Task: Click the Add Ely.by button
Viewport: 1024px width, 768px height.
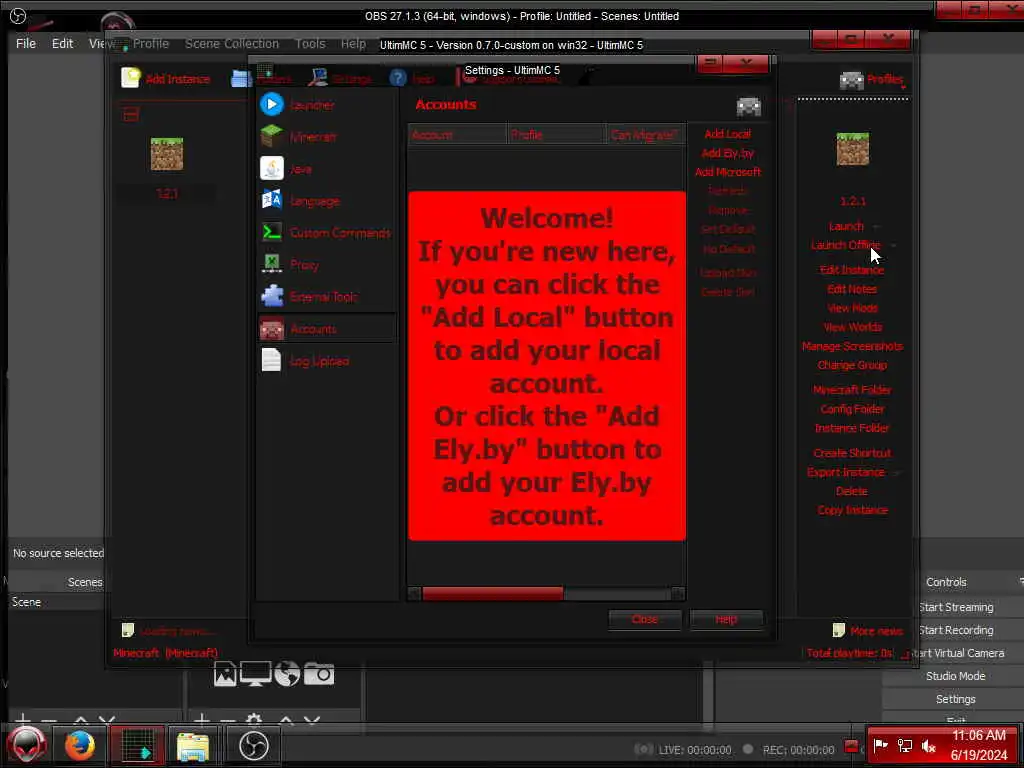Action: (x=728, y=153)
